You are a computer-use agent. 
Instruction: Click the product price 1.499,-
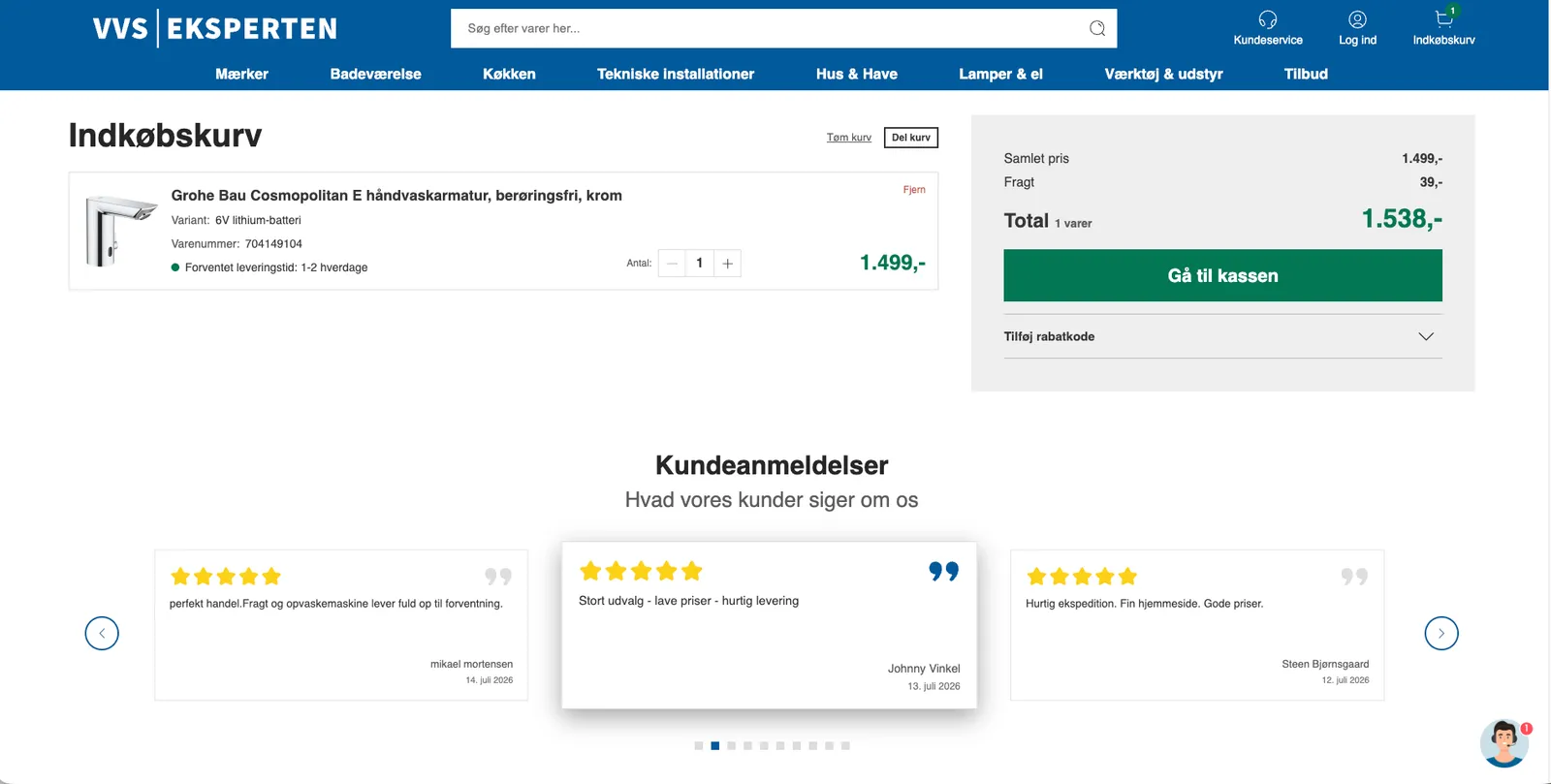[893, 263]
